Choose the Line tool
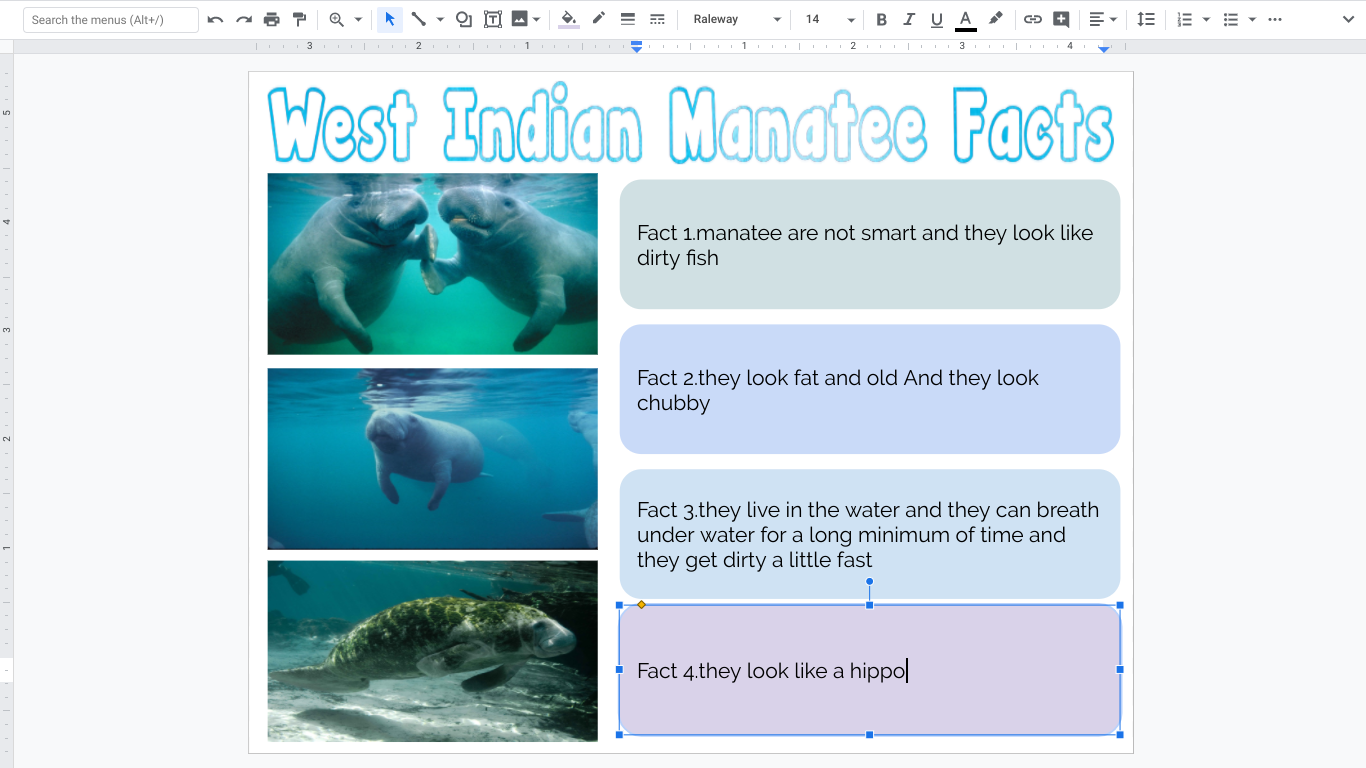The width and height of the screenshot is (1366, 768). 419,19
